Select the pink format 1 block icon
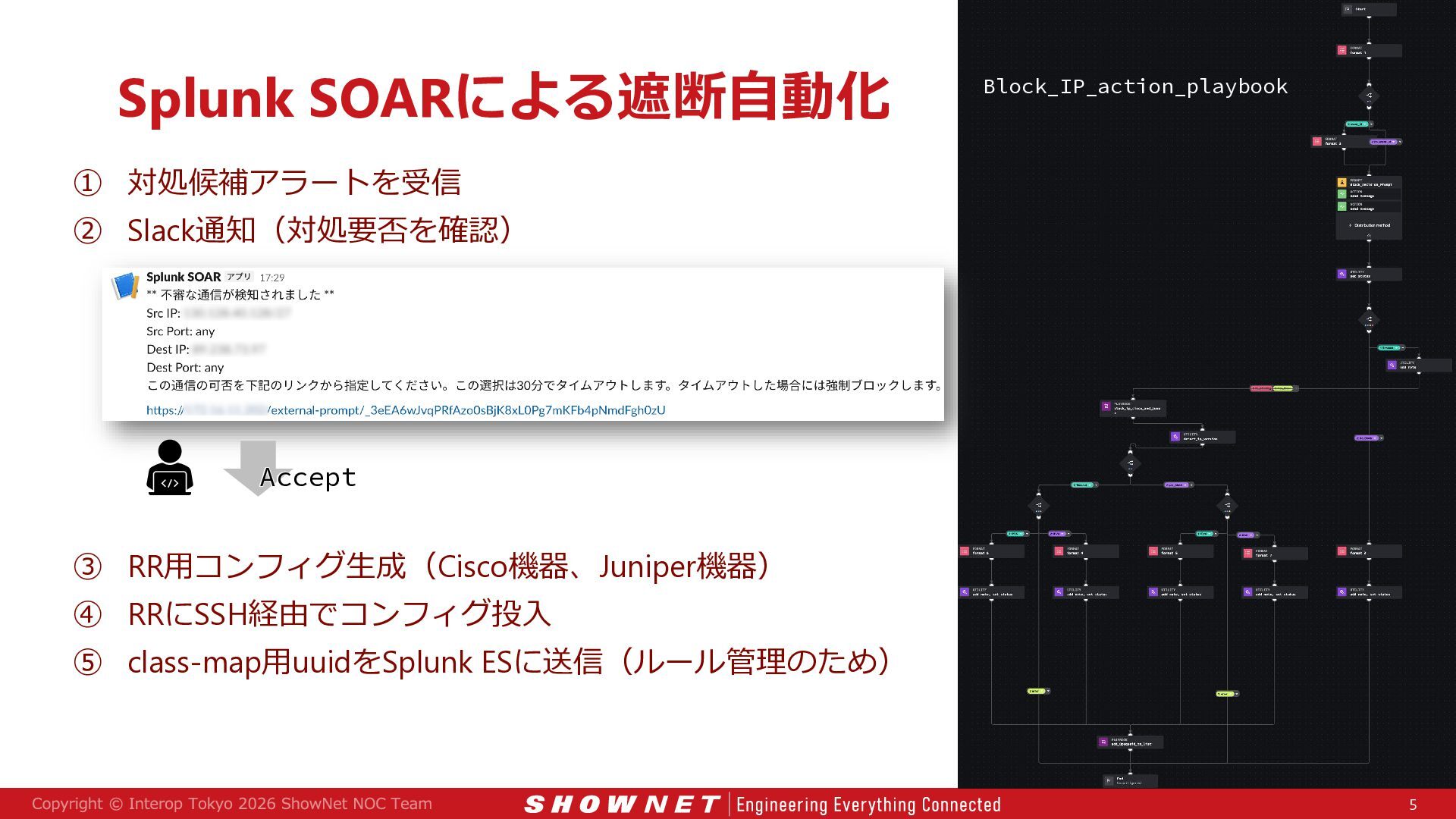Viewport: 1456px width, 819px height. pos(1341,51)
